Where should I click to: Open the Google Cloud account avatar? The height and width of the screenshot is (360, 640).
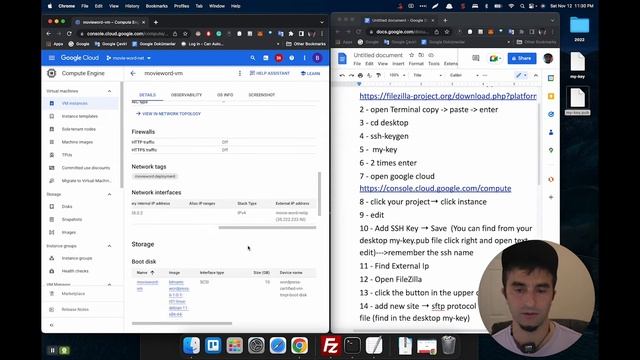coord(317,58)
